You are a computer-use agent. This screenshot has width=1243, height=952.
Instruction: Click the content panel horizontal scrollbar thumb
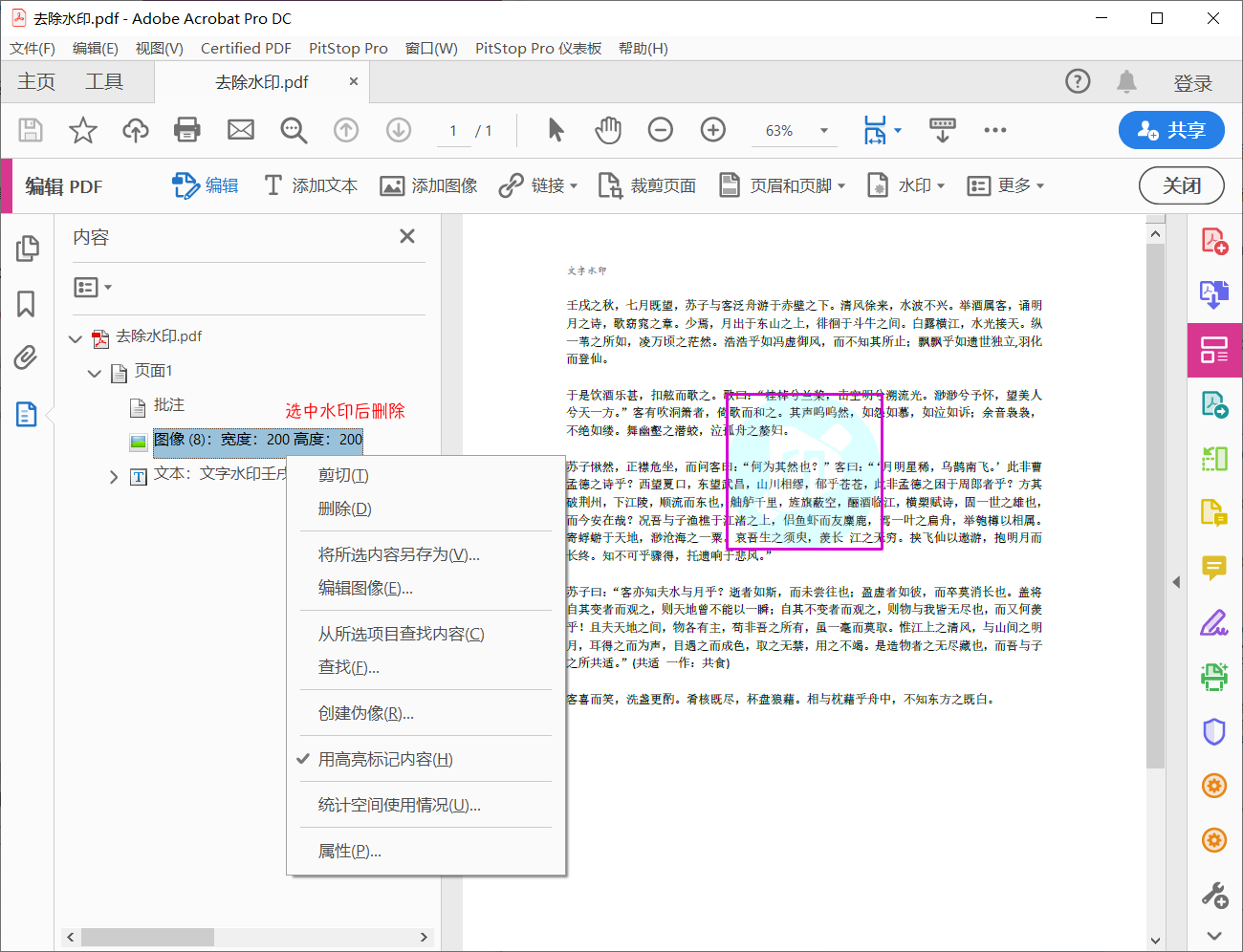(147, 938)
